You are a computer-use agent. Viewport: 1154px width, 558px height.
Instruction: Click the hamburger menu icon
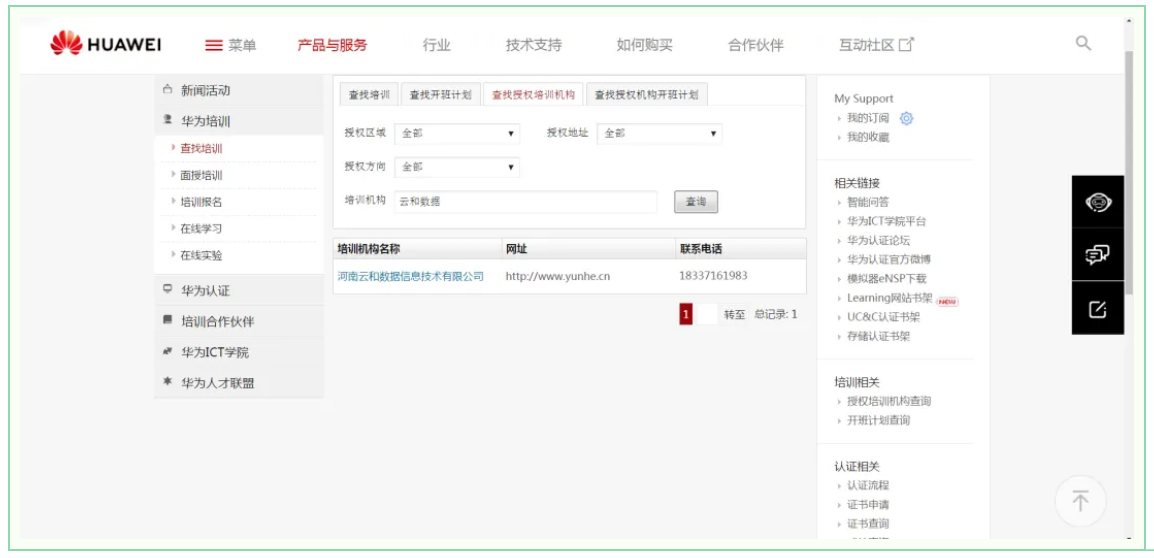pyautogui.click(x=213, y=45)
